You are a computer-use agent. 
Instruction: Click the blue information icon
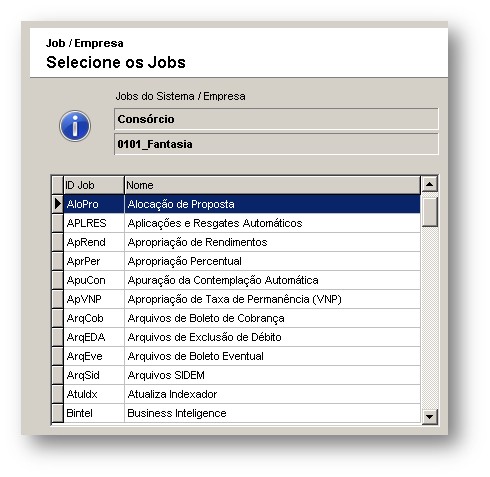[x=75, y=126]
